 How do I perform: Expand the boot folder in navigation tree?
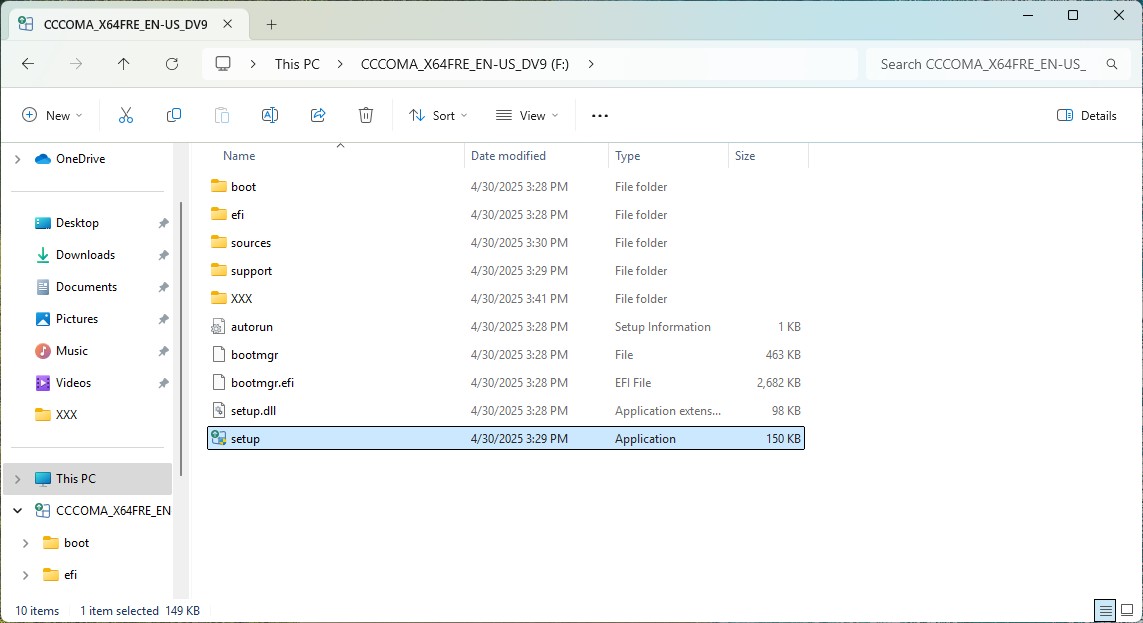[26, 543]
